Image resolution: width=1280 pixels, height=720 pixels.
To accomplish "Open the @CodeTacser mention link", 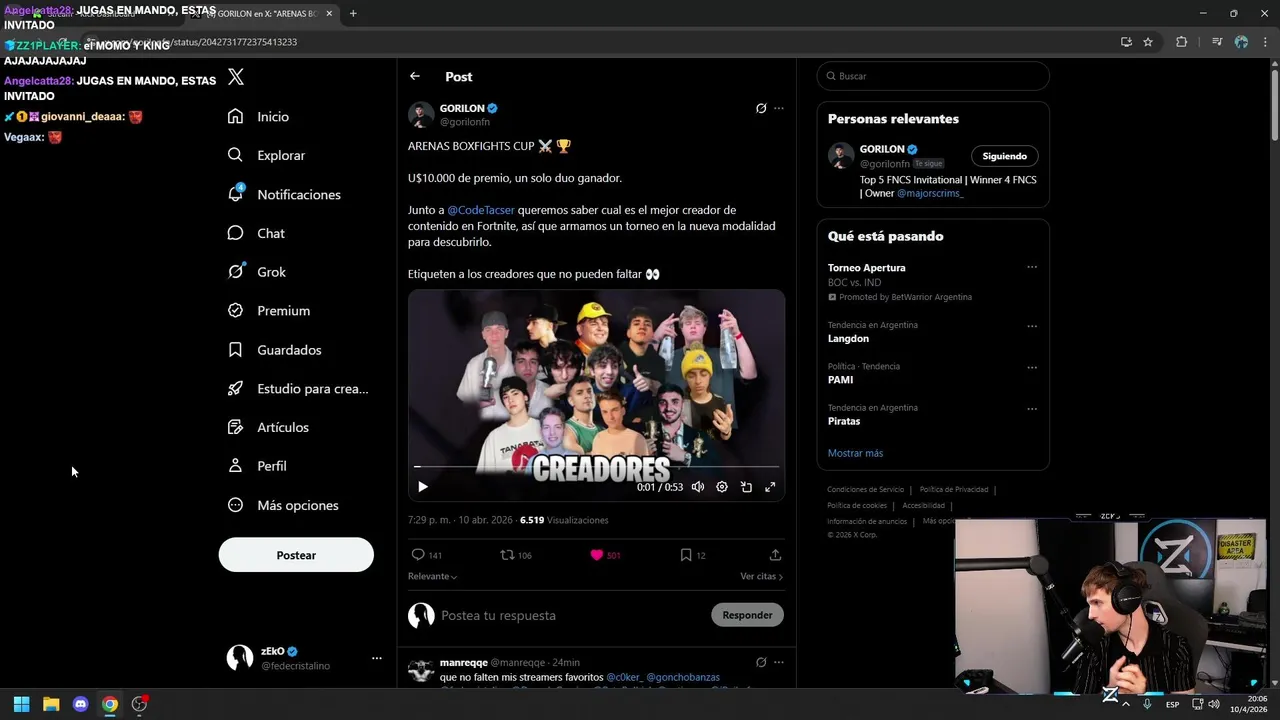I will click(x=481, y=210).
